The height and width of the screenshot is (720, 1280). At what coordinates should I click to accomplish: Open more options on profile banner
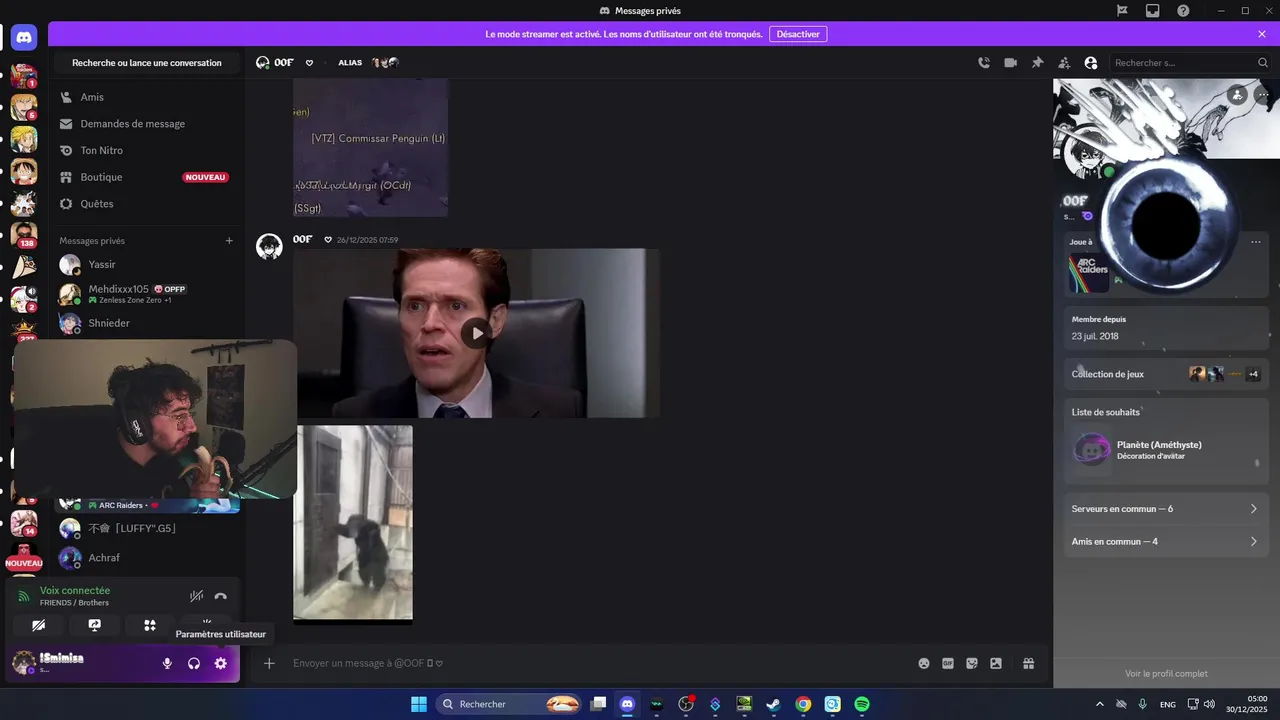[1264, 95]
